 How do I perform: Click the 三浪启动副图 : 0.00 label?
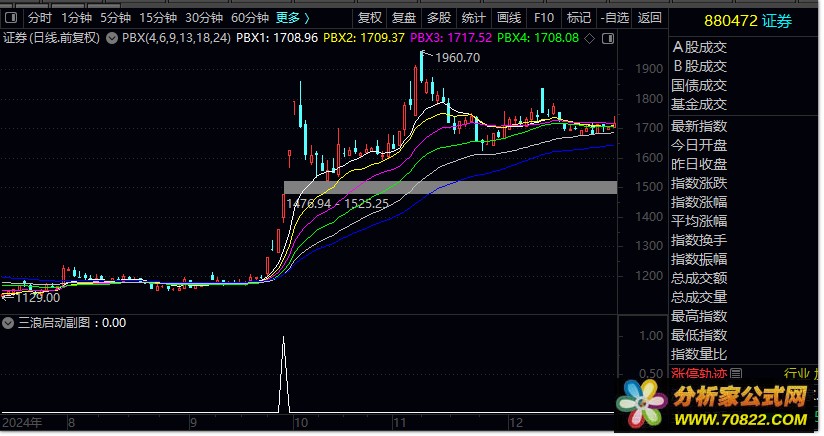pos(72,323)
